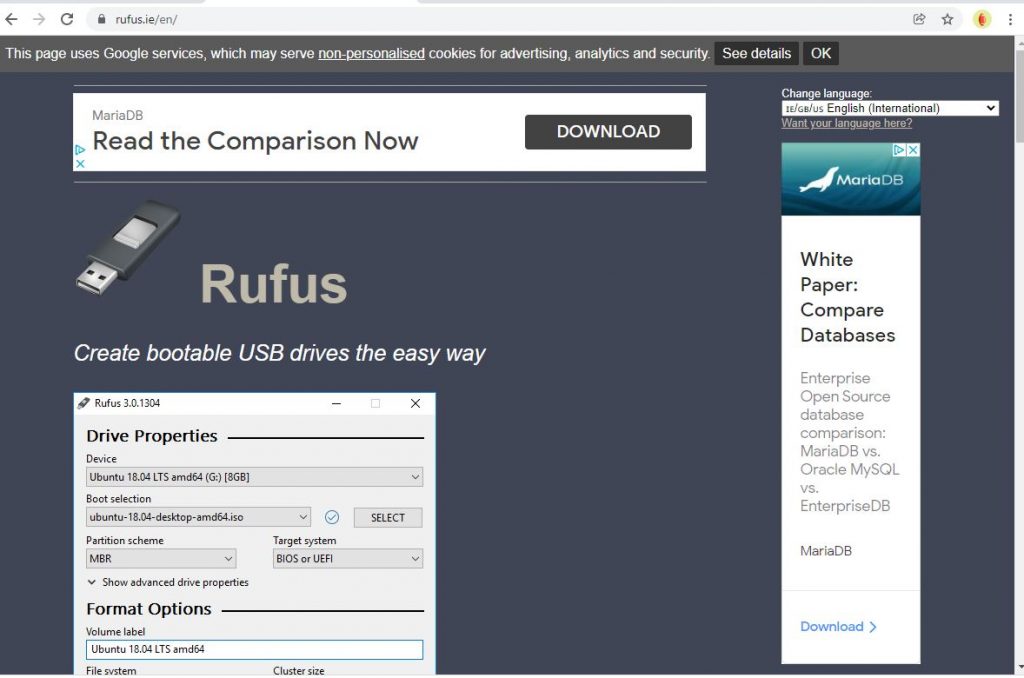The width and height of the screenshot is (1024, 678).
Task: Minimize the Rufus 3.0.1304 window
Action: pos(336,404)
